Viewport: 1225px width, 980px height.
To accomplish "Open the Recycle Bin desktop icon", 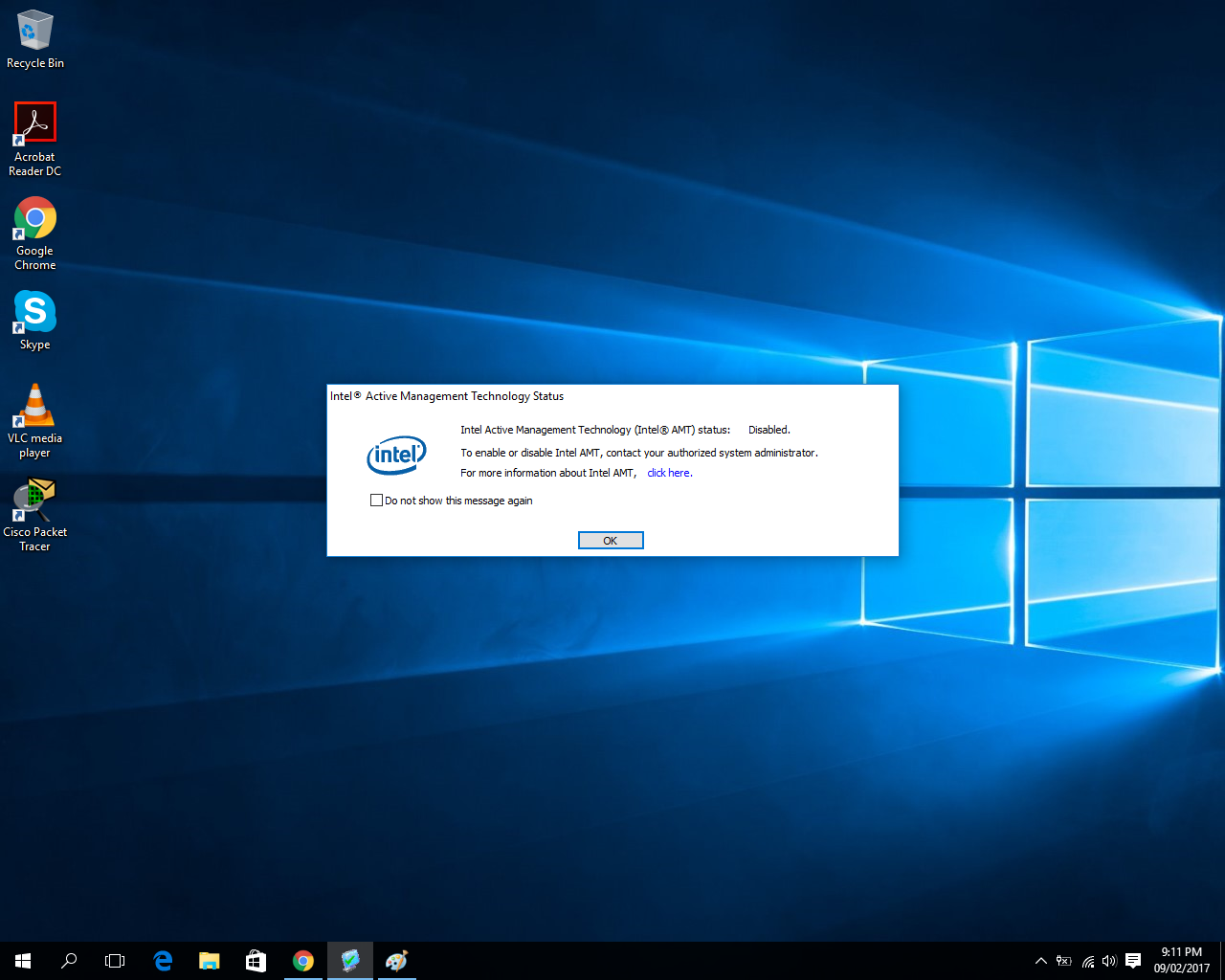I will [x=35, y=32].
